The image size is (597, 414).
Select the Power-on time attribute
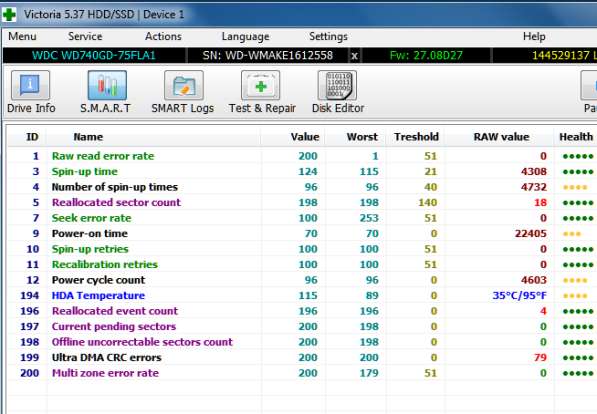89,233
